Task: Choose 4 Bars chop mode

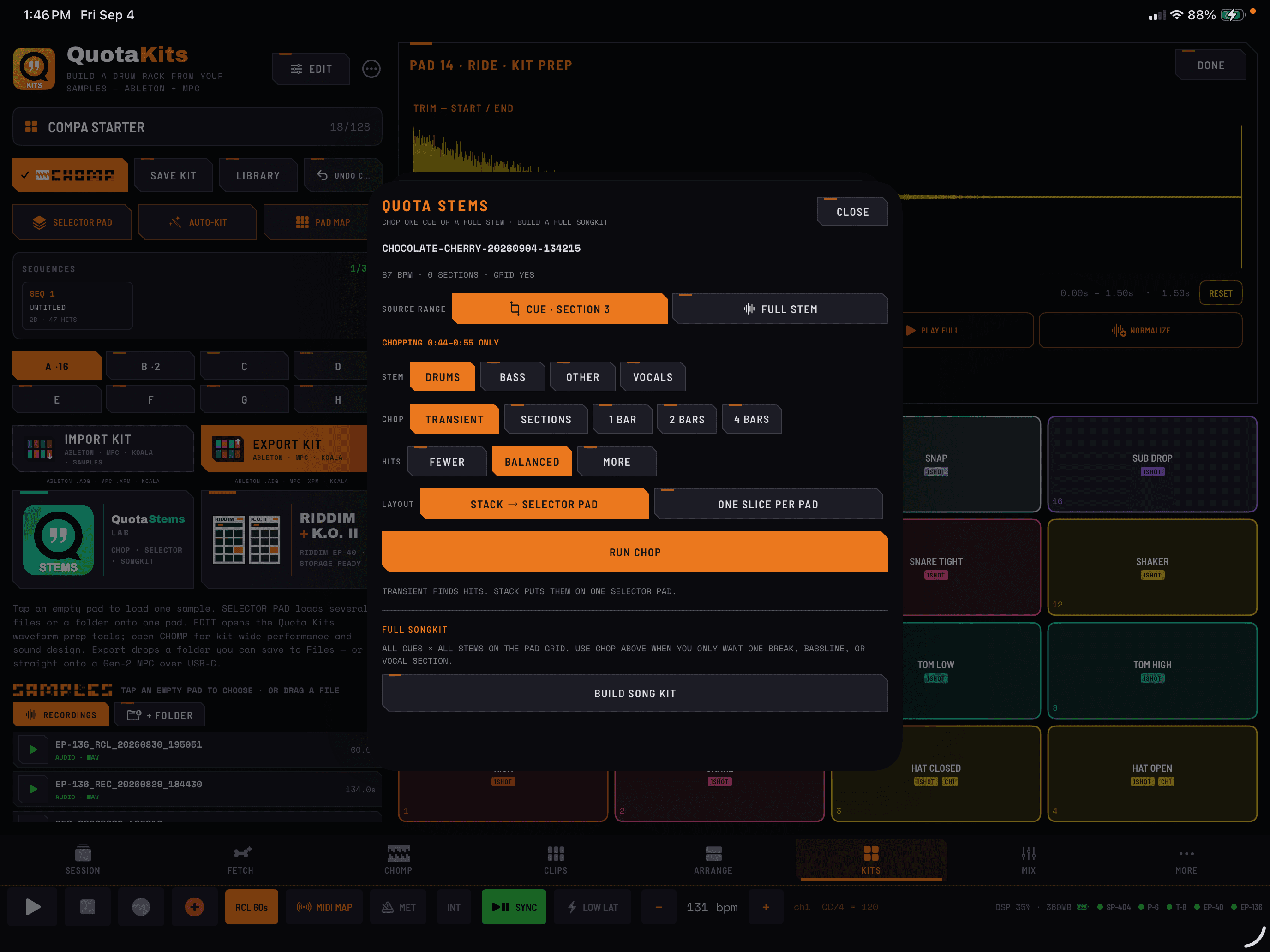Action: 752,419
